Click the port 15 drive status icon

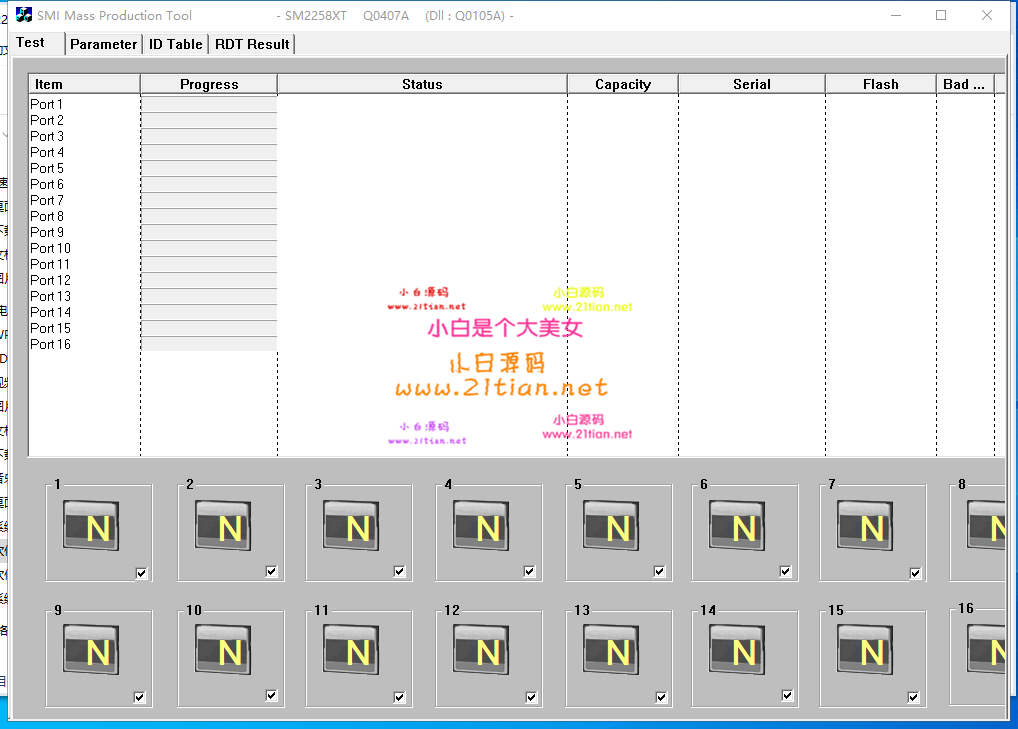865,649
